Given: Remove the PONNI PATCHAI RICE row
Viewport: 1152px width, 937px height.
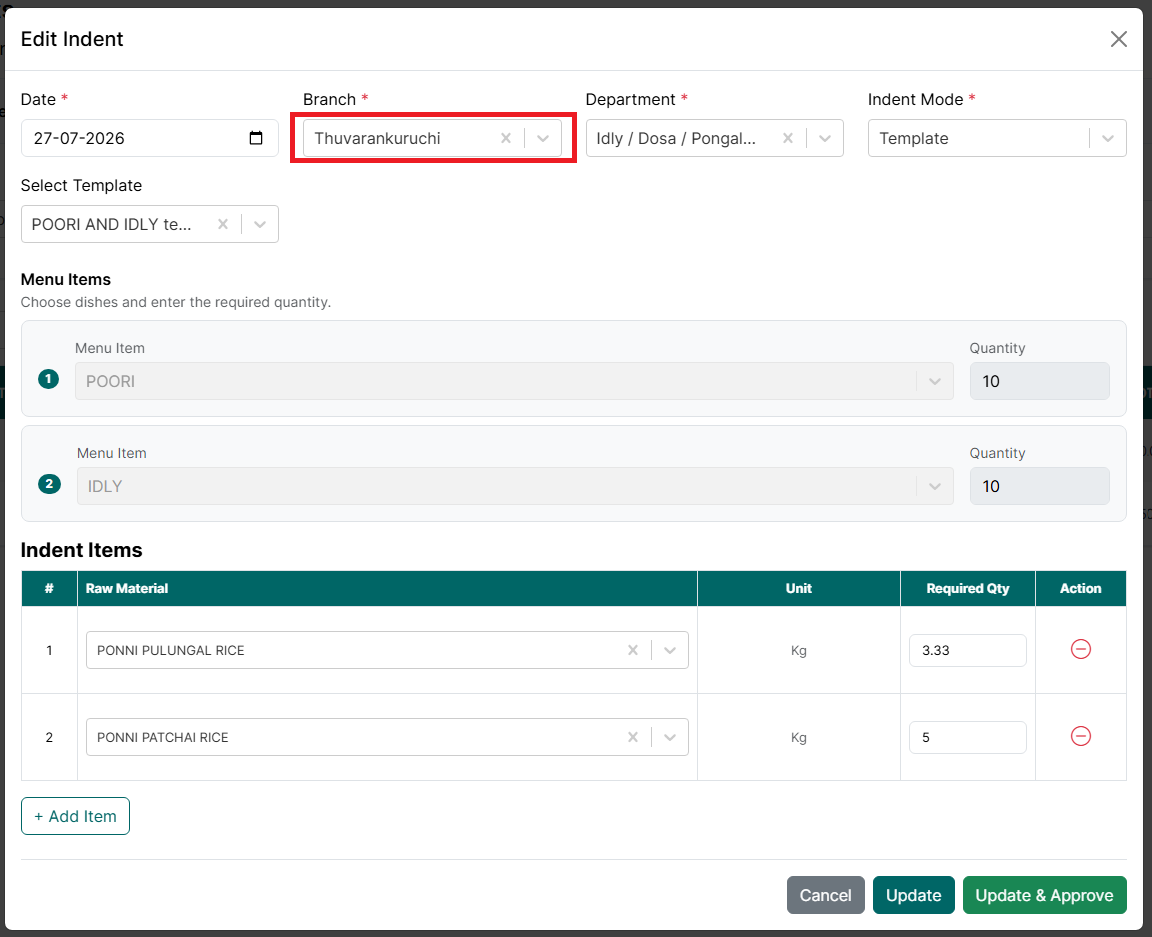Looking at the screenshot, I should point(1081,736).
